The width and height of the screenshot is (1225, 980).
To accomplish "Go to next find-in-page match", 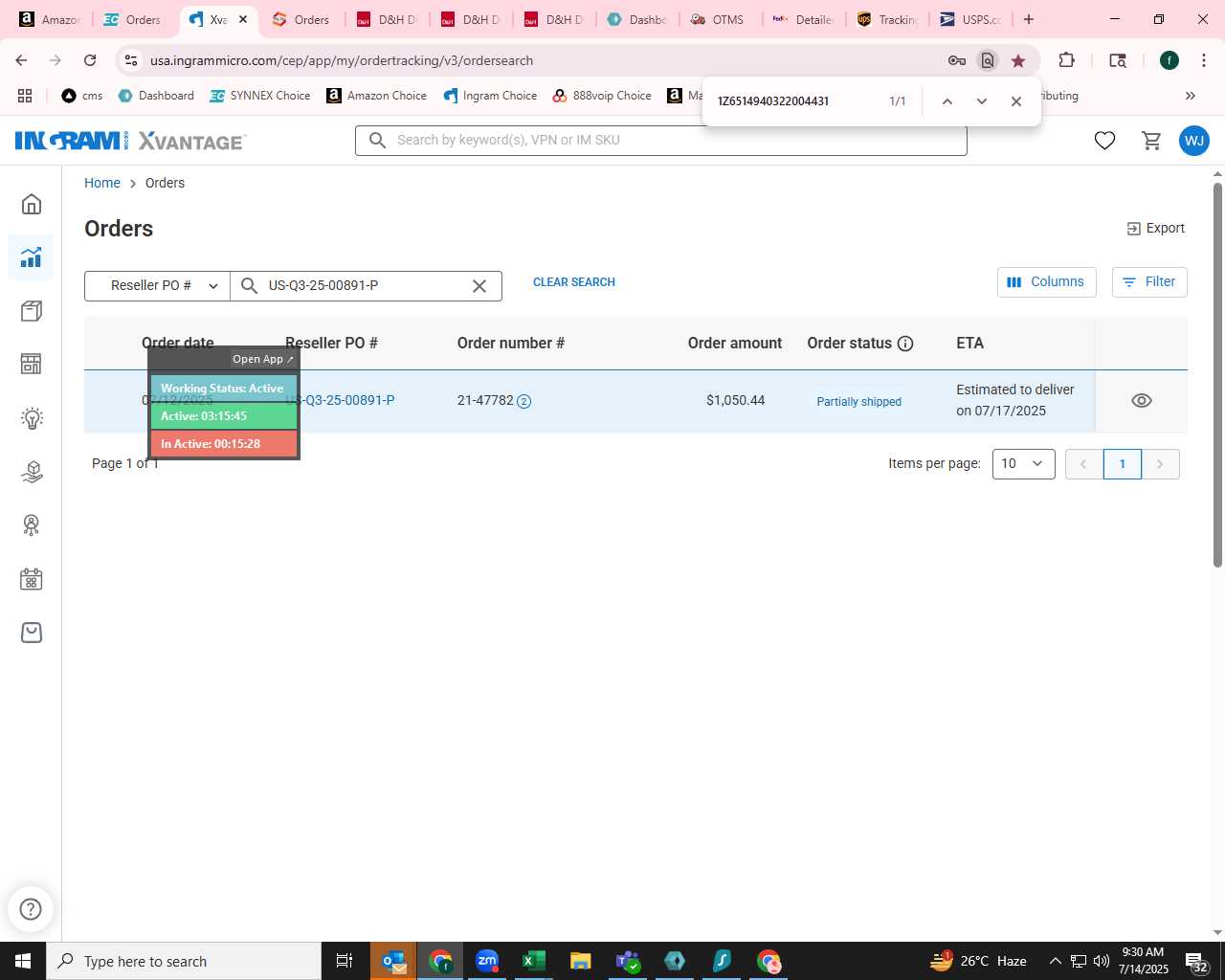I will 981,101.
